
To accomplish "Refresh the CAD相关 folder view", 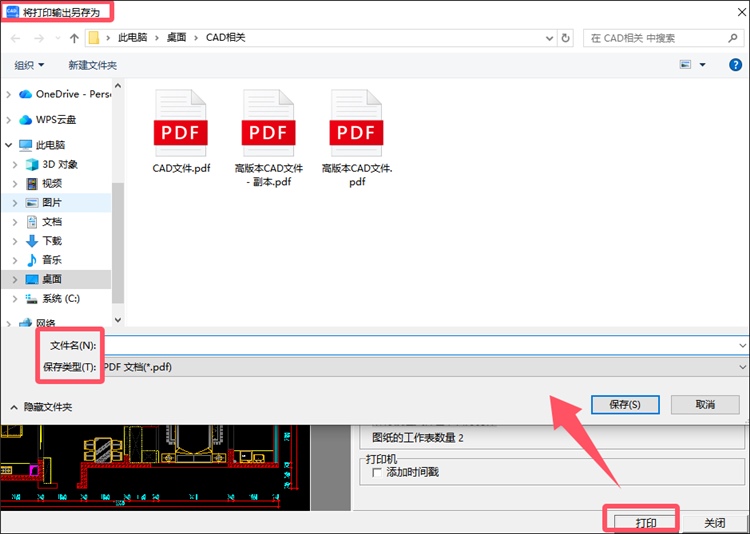I will point(566,38).
